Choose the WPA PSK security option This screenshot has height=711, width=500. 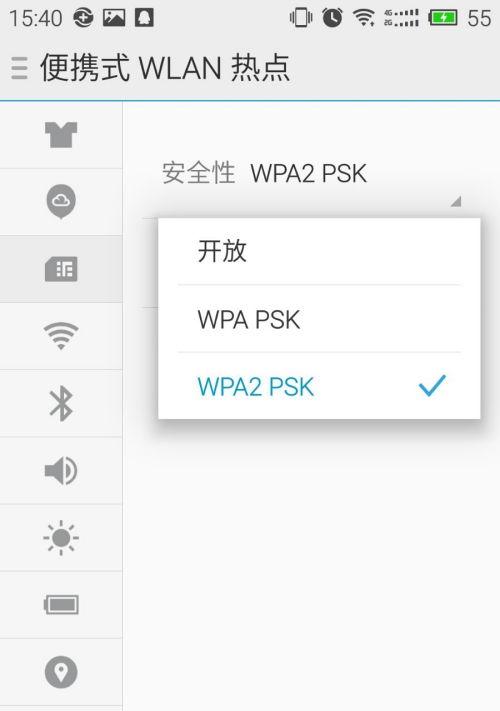coord(319,319)
